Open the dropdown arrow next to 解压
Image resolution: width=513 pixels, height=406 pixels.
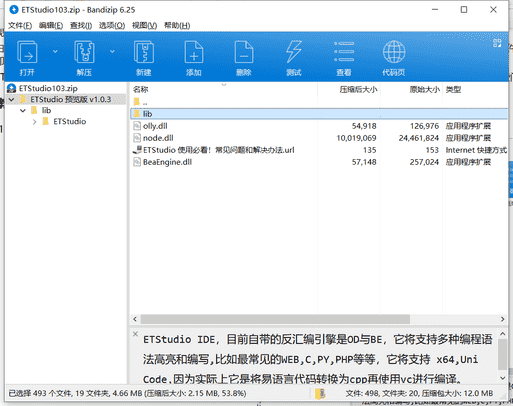point(112,52)
